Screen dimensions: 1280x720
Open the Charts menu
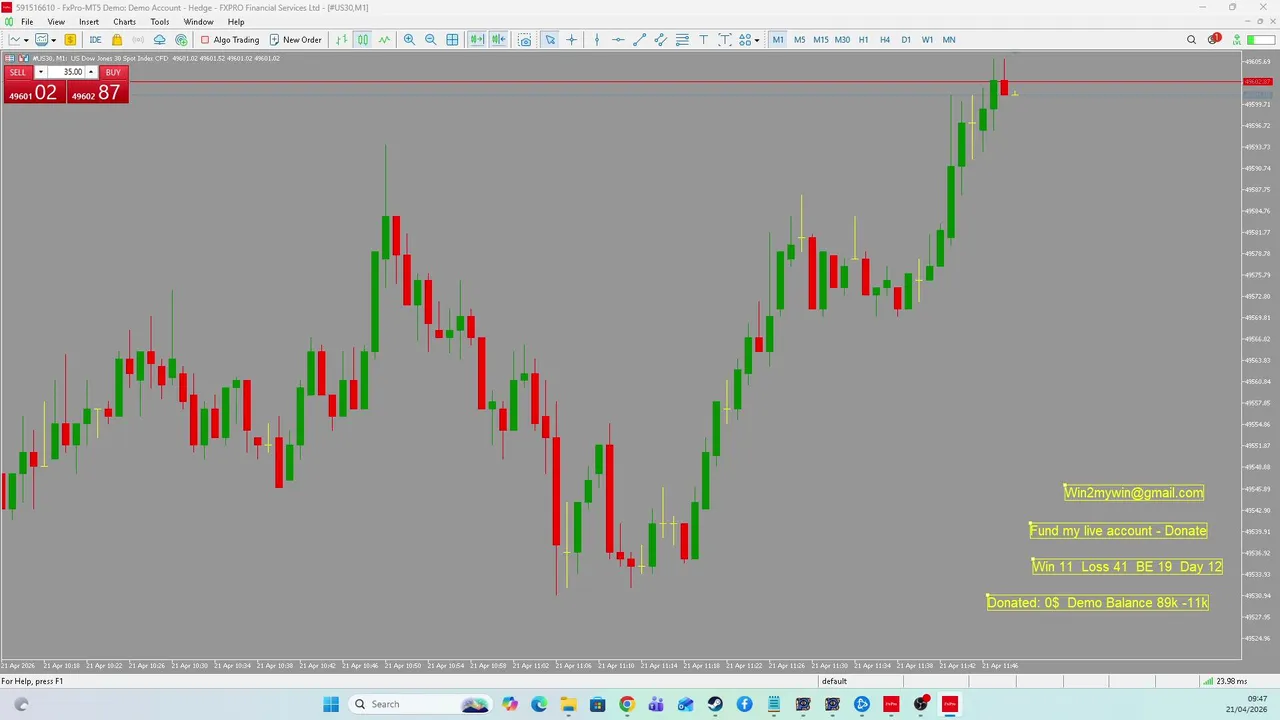coord(125,22)
